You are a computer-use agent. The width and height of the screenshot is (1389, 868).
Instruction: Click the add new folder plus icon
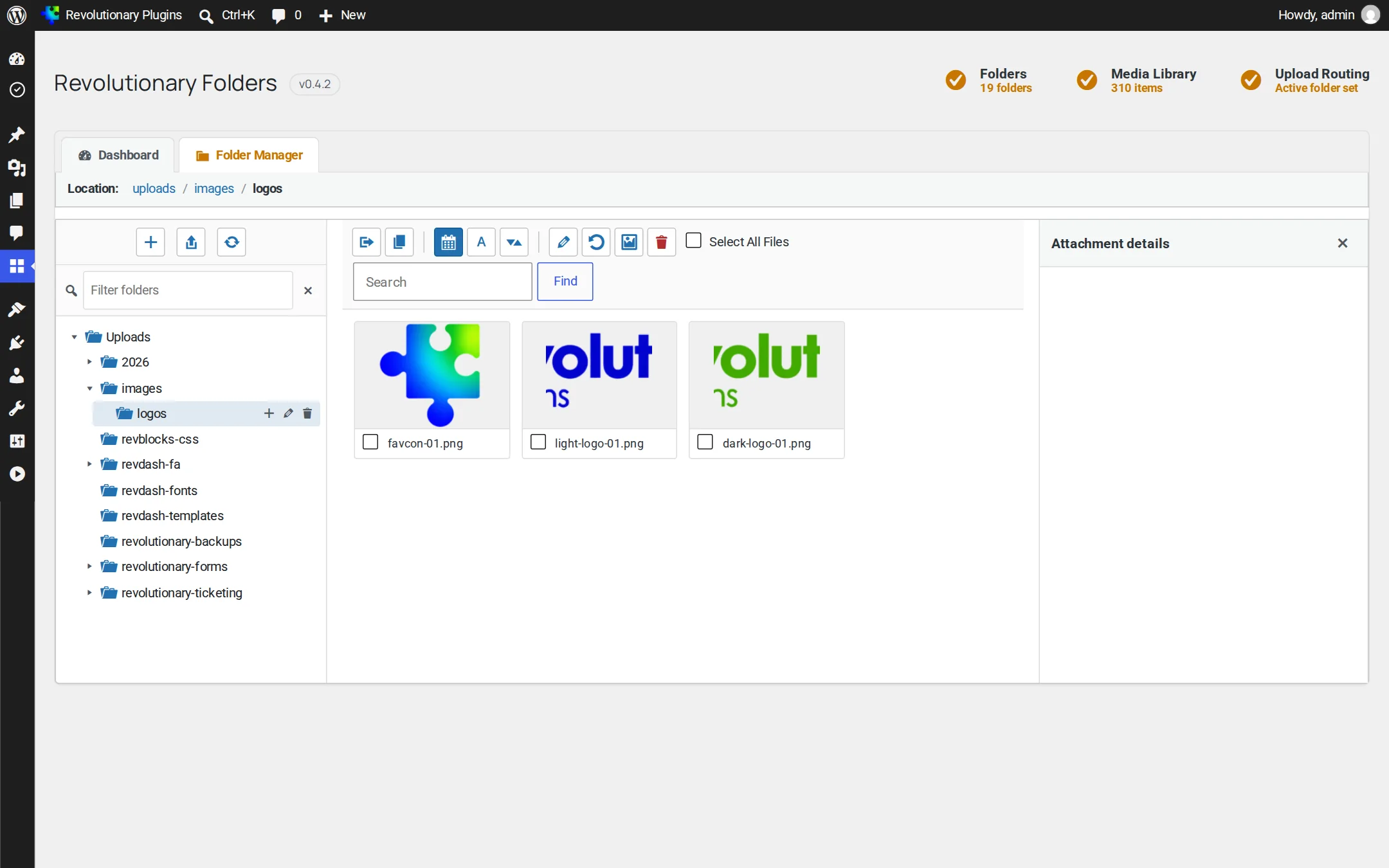tap(150, 242)
